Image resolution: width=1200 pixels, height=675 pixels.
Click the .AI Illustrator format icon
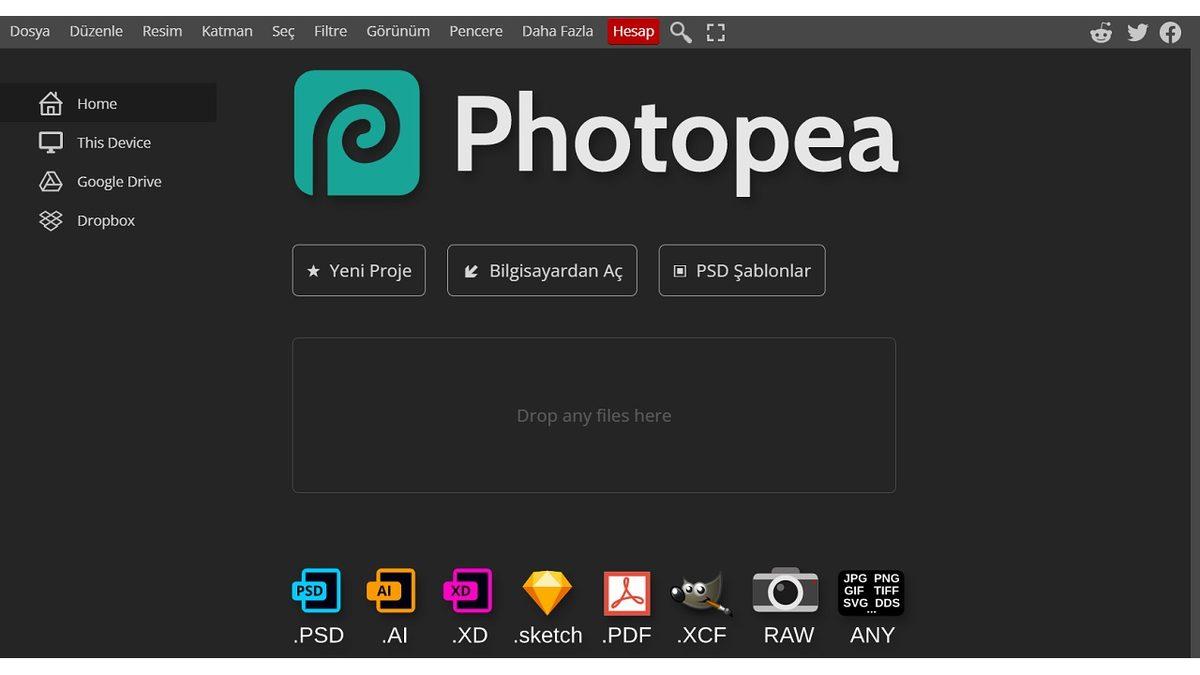(391, 591)
